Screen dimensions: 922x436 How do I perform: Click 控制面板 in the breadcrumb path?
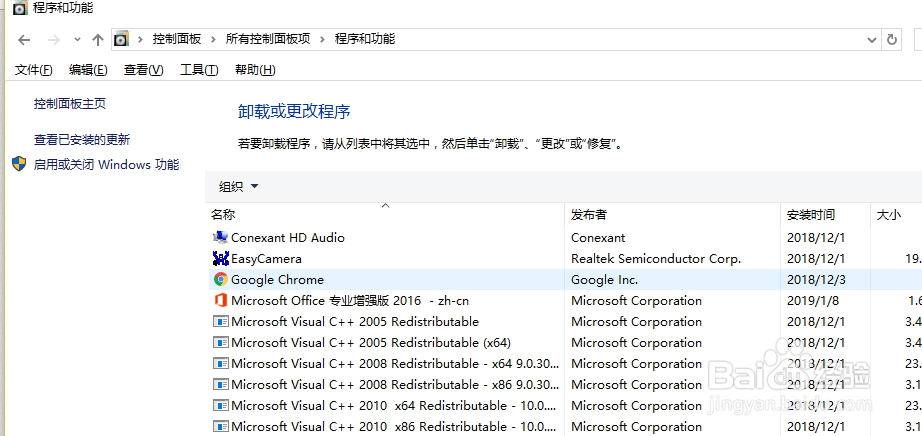coord(177,39)
